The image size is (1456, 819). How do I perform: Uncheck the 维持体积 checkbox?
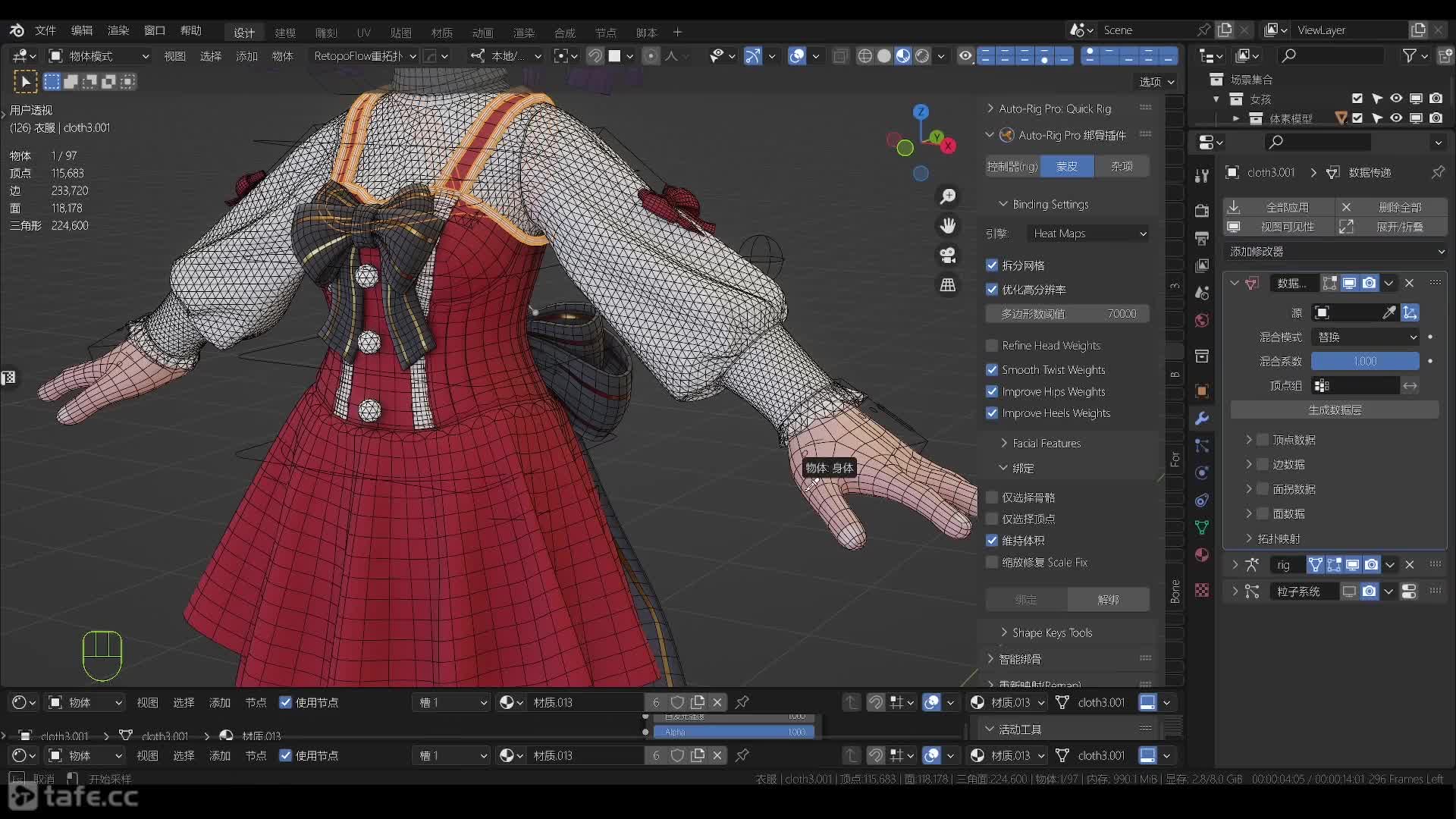992,541
